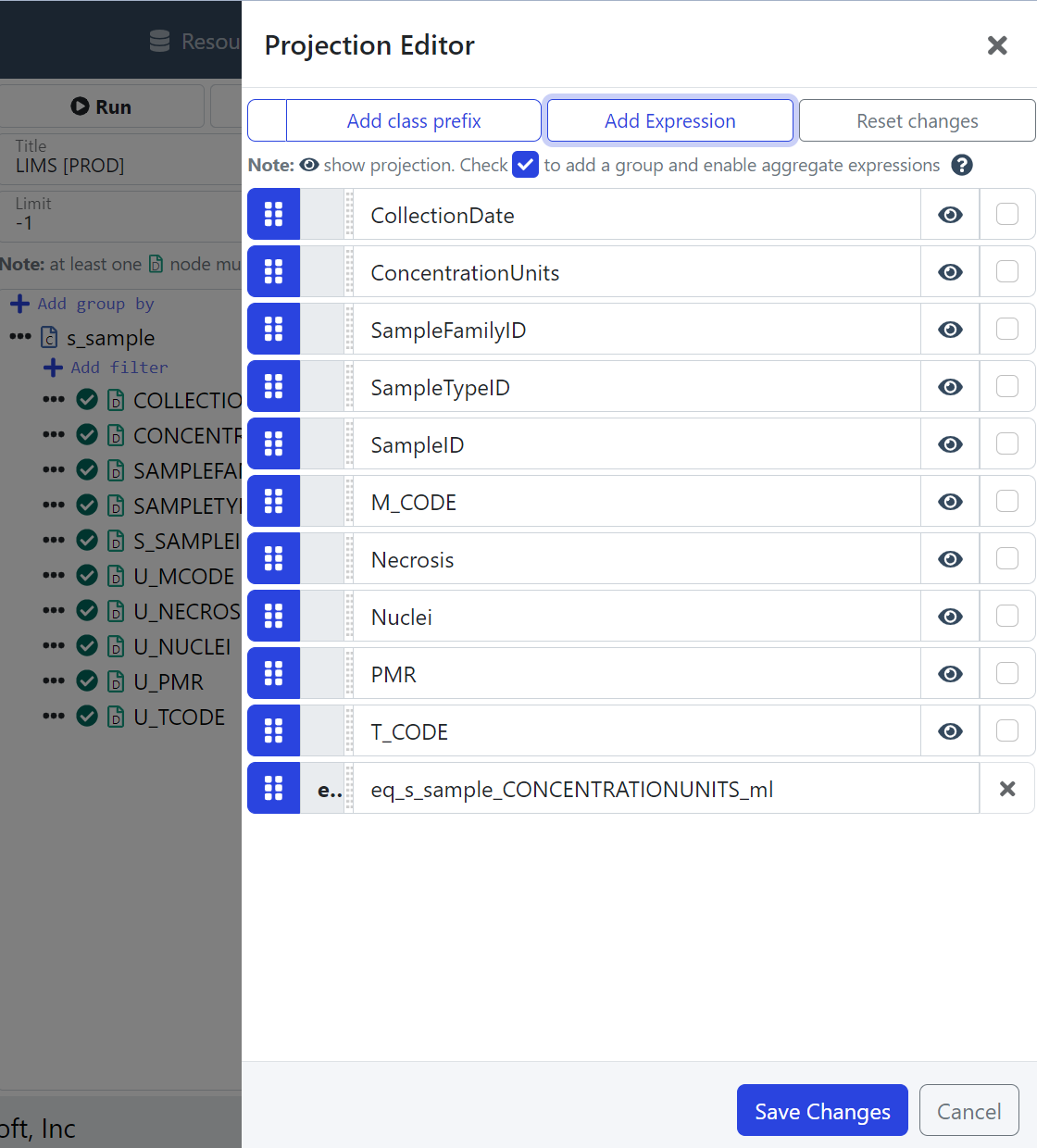Image resolution: width=1037 pixels, height=1148 pixels.
Task: Remove the eq_s_sample_CONCENTRATIONUNITS_ml expression row
Action: click(1006, 789)
